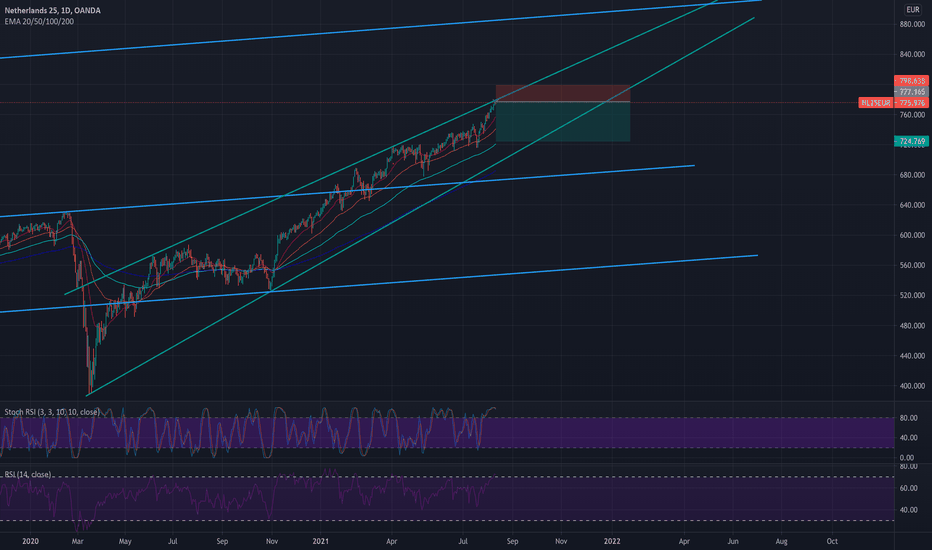Click the 40.00 level on RSI scale
Screen dimensions: 932x550
click(x=907, y=510)
